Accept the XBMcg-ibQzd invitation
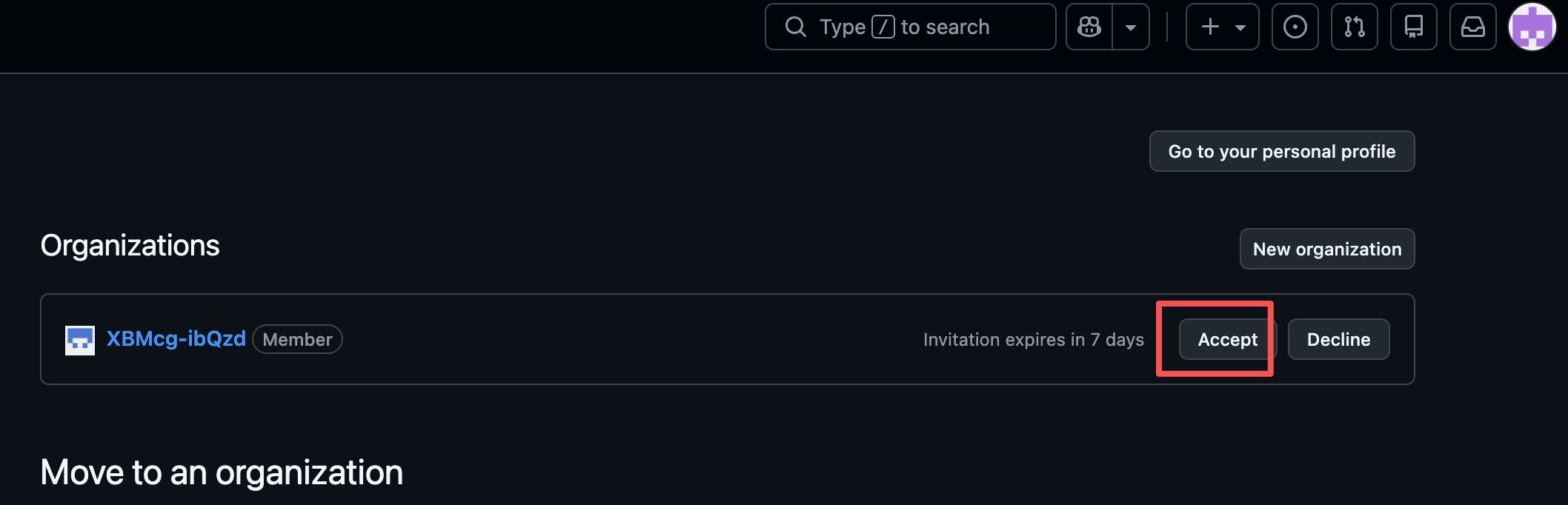The image size is (1568, 505). tap(1227, 339)
